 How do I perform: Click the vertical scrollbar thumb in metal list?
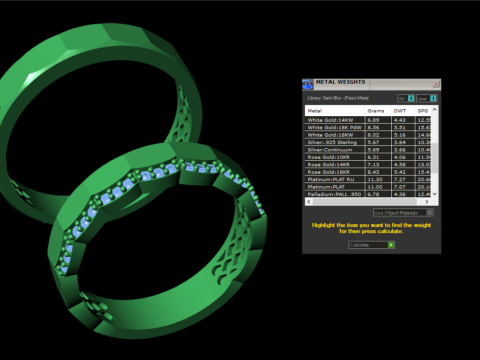[434, 158]
